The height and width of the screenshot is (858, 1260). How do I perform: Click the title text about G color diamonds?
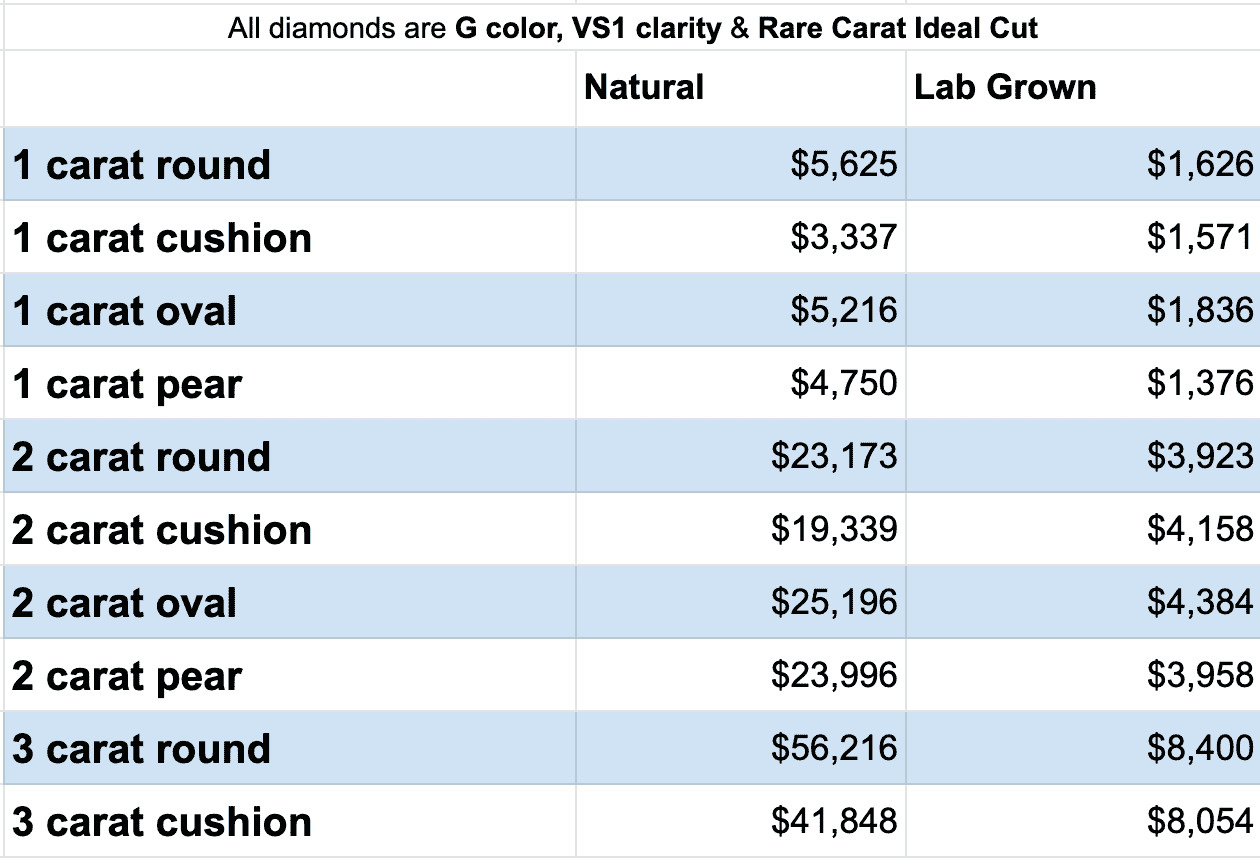click(x=633, y=28)
